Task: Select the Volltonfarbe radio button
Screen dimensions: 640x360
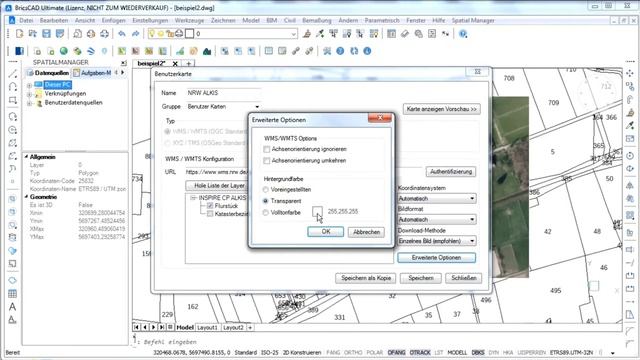Action: (266, 213)
